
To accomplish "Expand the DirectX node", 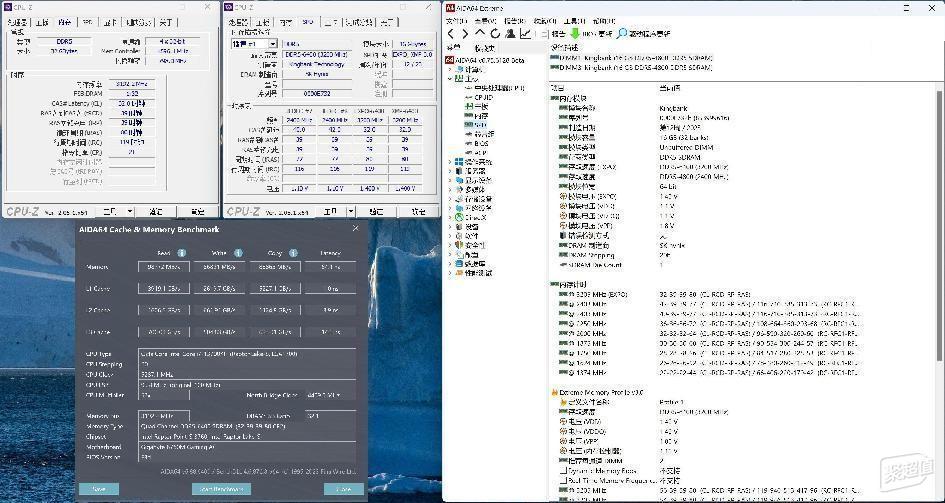I will pos(450,217).
